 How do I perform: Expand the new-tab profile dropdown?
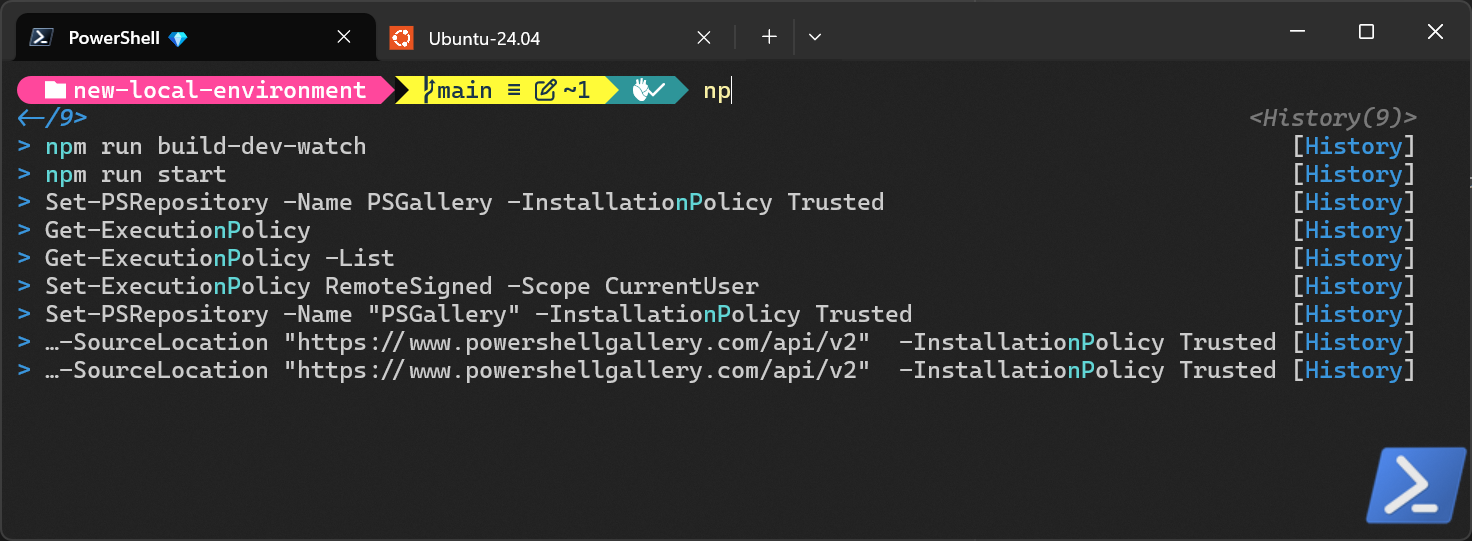click(x=815, y=37)
